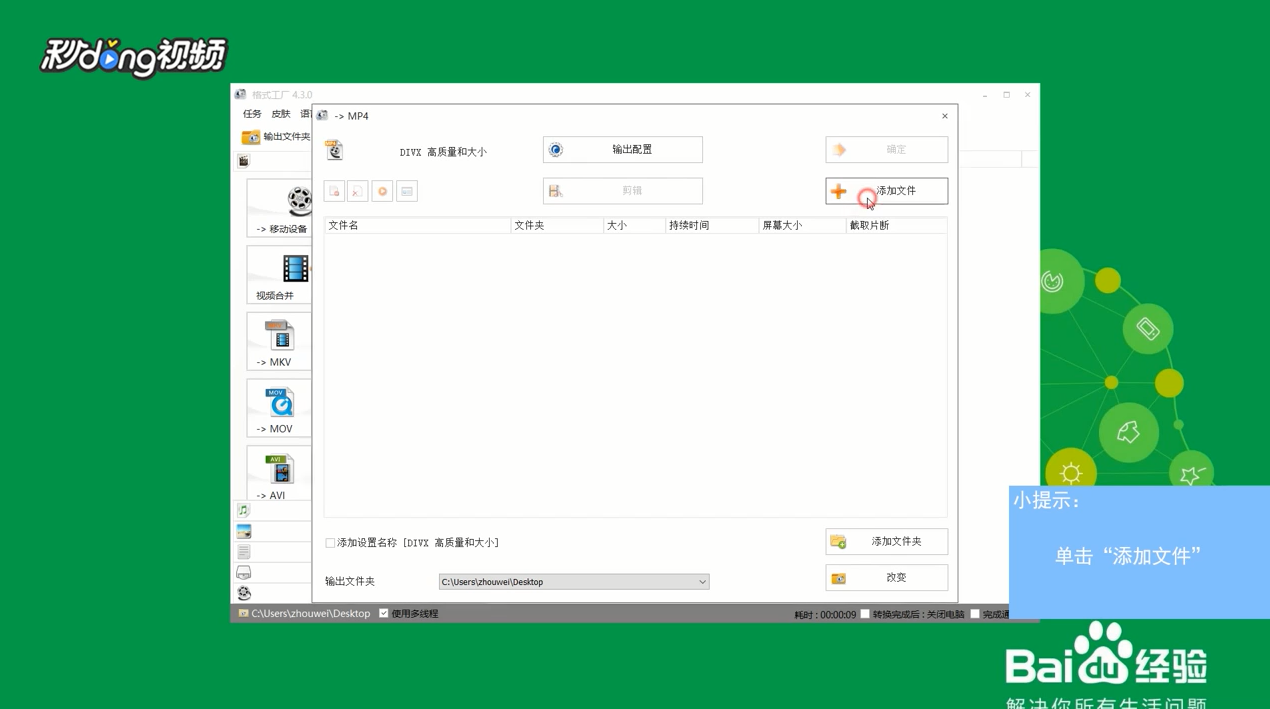Click the Video category clapperboard icon
This screenshot has height=709, width=1270.
coord(243,161)
